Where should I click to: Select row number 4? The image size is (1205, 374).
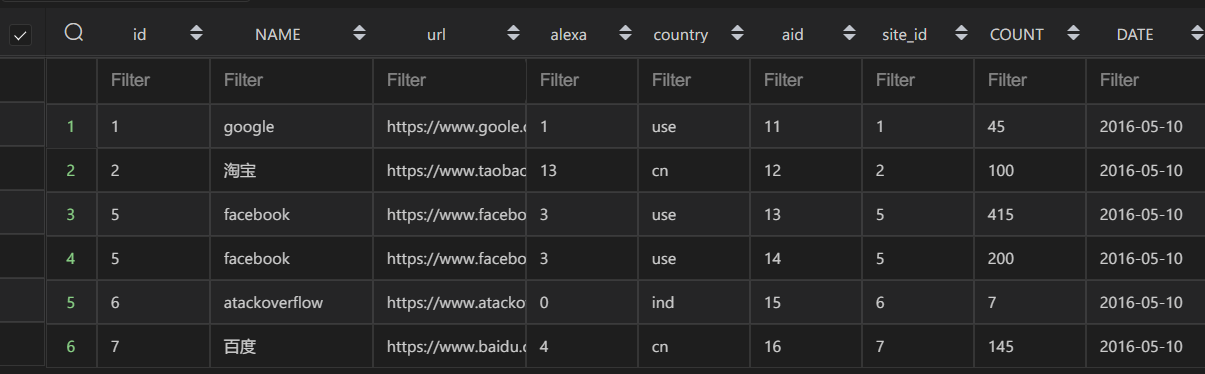point(71,258)
